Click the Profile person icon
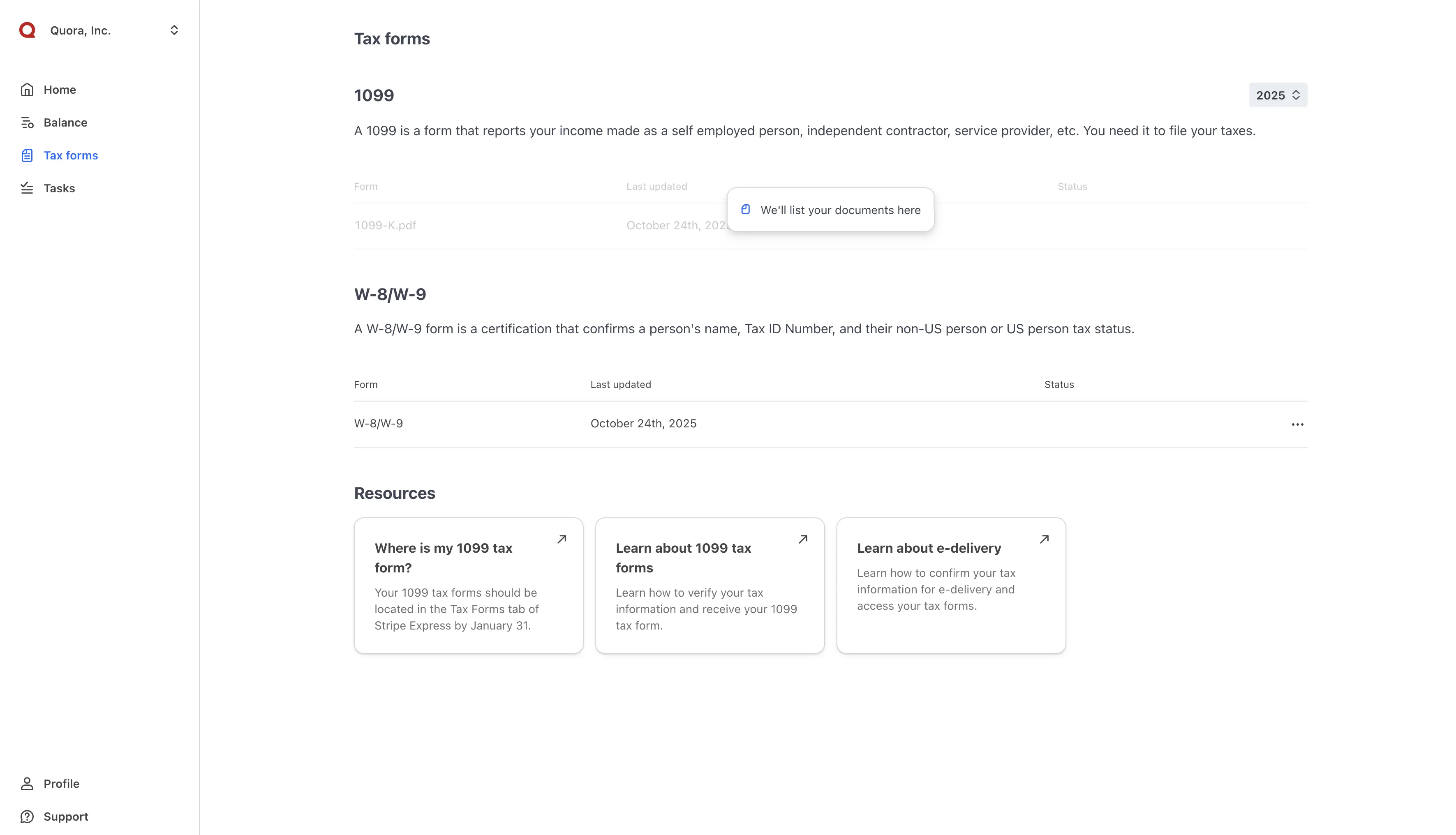This screenshot has width=1456, height=835. coord(27,783)
